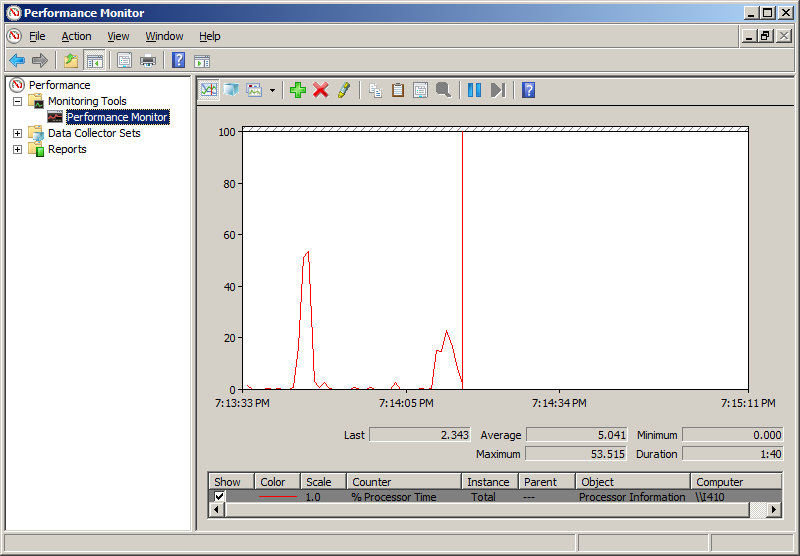Click View Log Data icon
This screenshot has width=800, height=556.
coord(231,90)
